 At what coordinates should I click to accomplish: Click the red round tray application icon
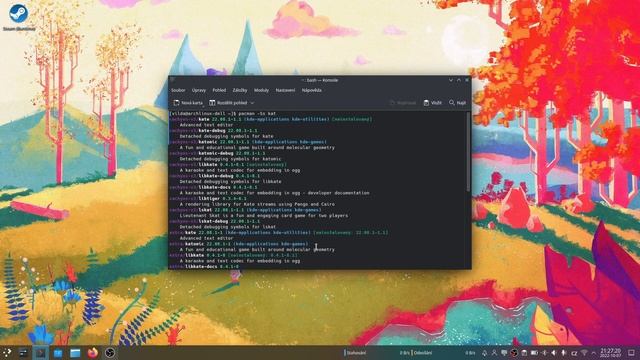coord(514,353)
